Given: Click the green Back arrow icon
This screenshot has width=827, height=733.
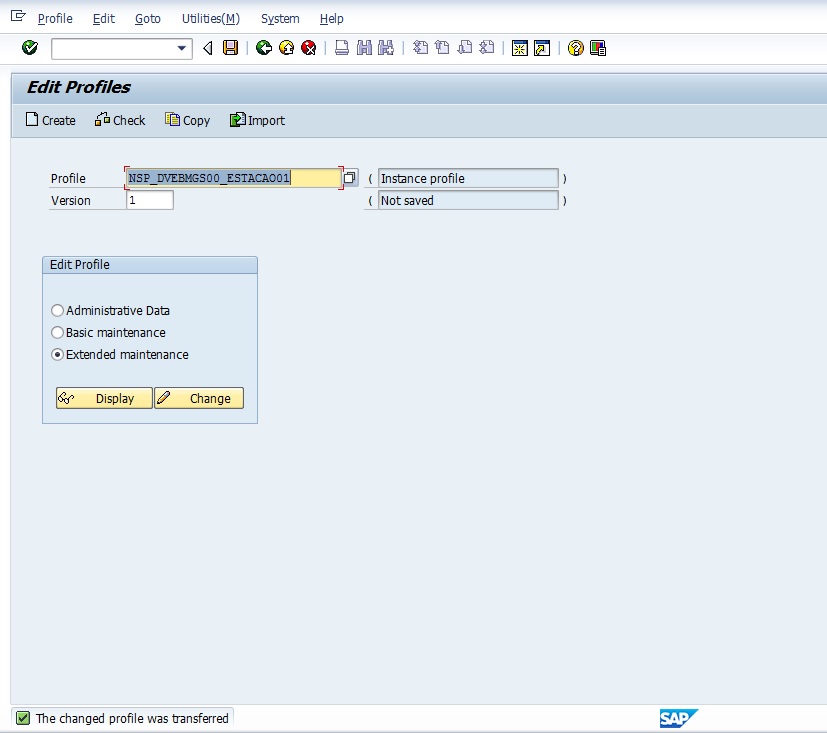Looking at the screenshot, I should pyautogui.click(x=264, y=48).
